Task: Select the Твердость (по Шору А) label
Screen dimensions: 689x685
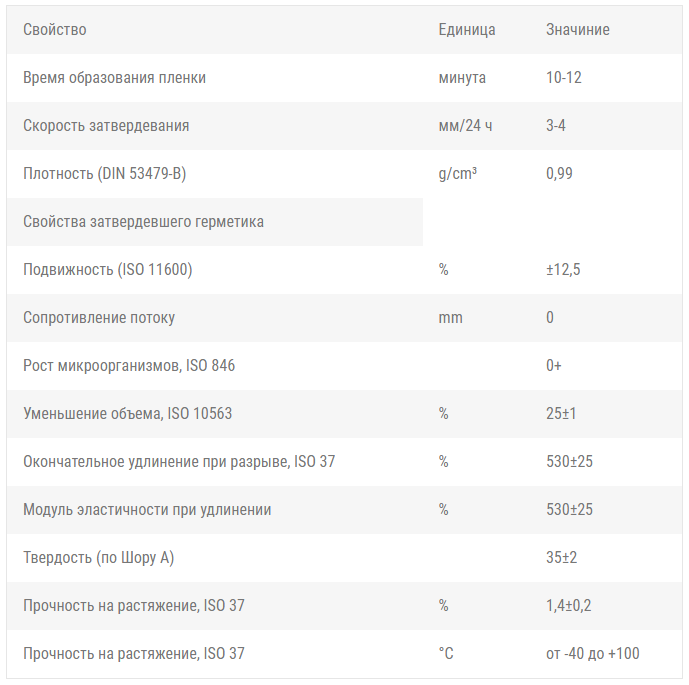Action: tap(98, 557)
